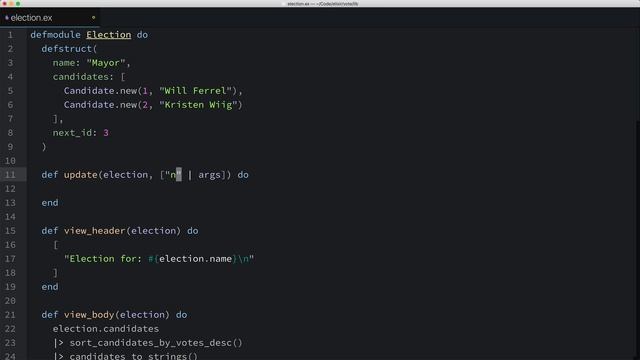Click the "Will Ferrel" string
Image resolution: width=640 pixels, height=360 pixels.
pyautogui.click(x=196, y=91)
